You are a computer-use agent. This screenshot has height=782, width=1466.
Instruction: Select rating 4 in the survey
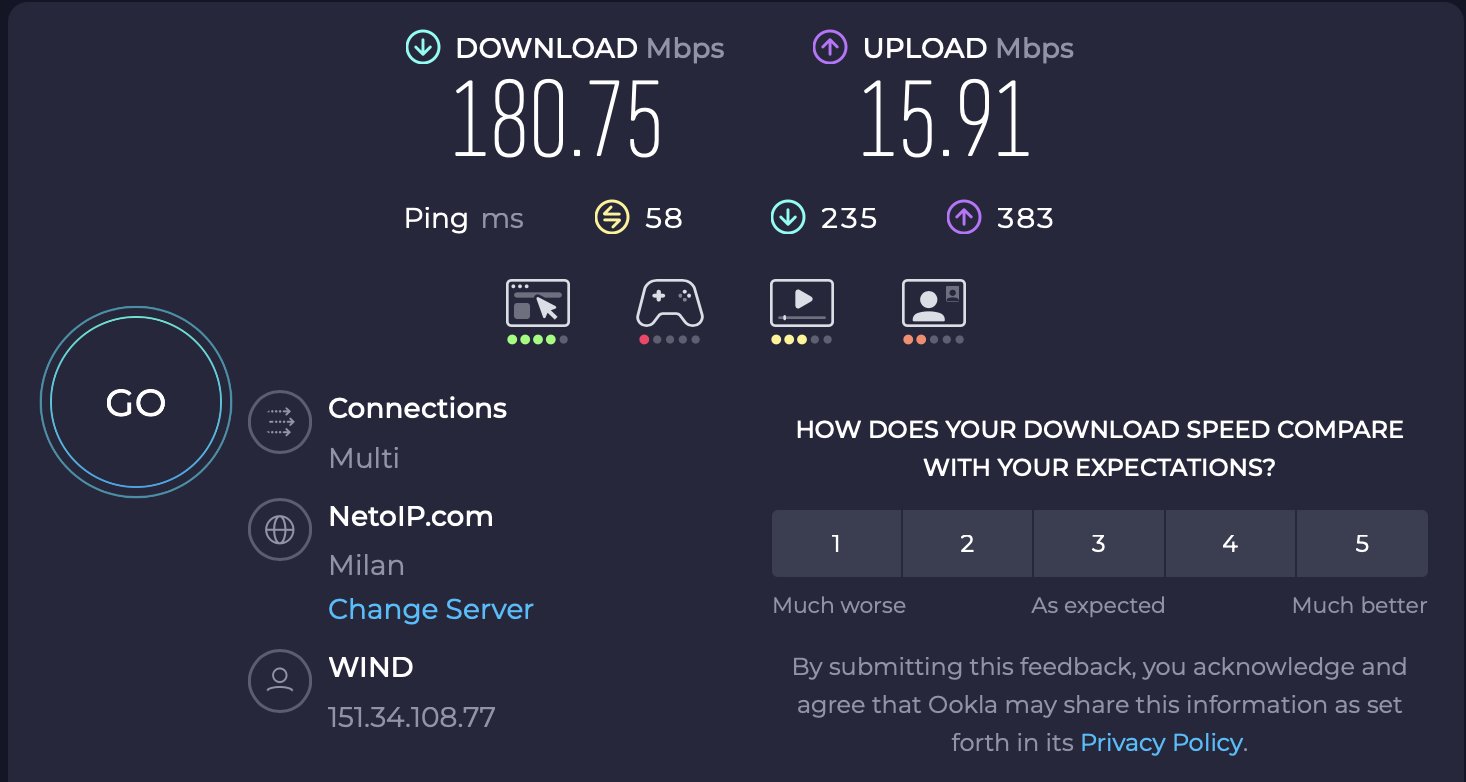[x=1230, y=544]
